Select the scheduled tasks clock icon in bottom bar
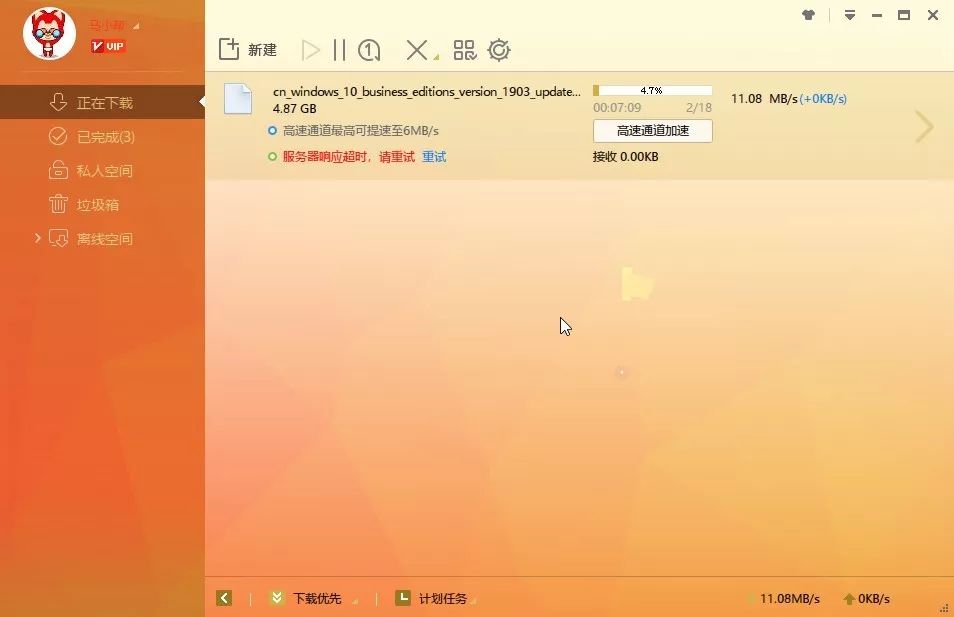This screenshot has height=617, width=954. click(402, 598)
